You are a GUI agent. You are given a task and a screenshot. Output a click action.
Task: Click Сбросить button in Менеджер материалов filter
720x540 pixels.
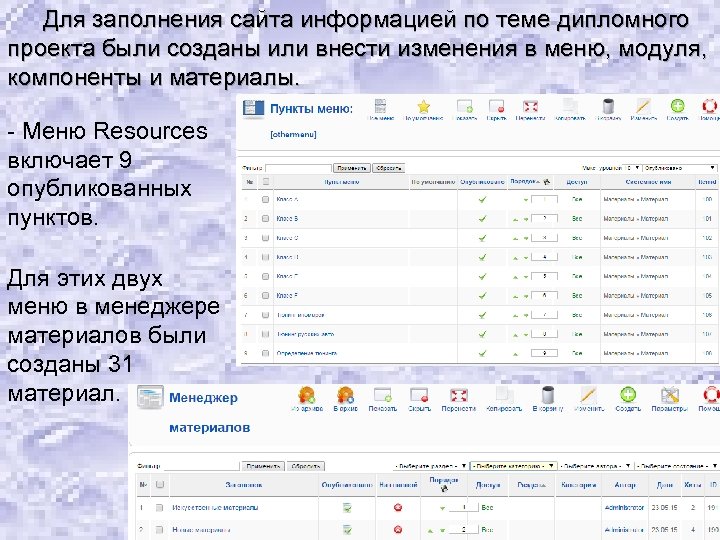[306, 466]
